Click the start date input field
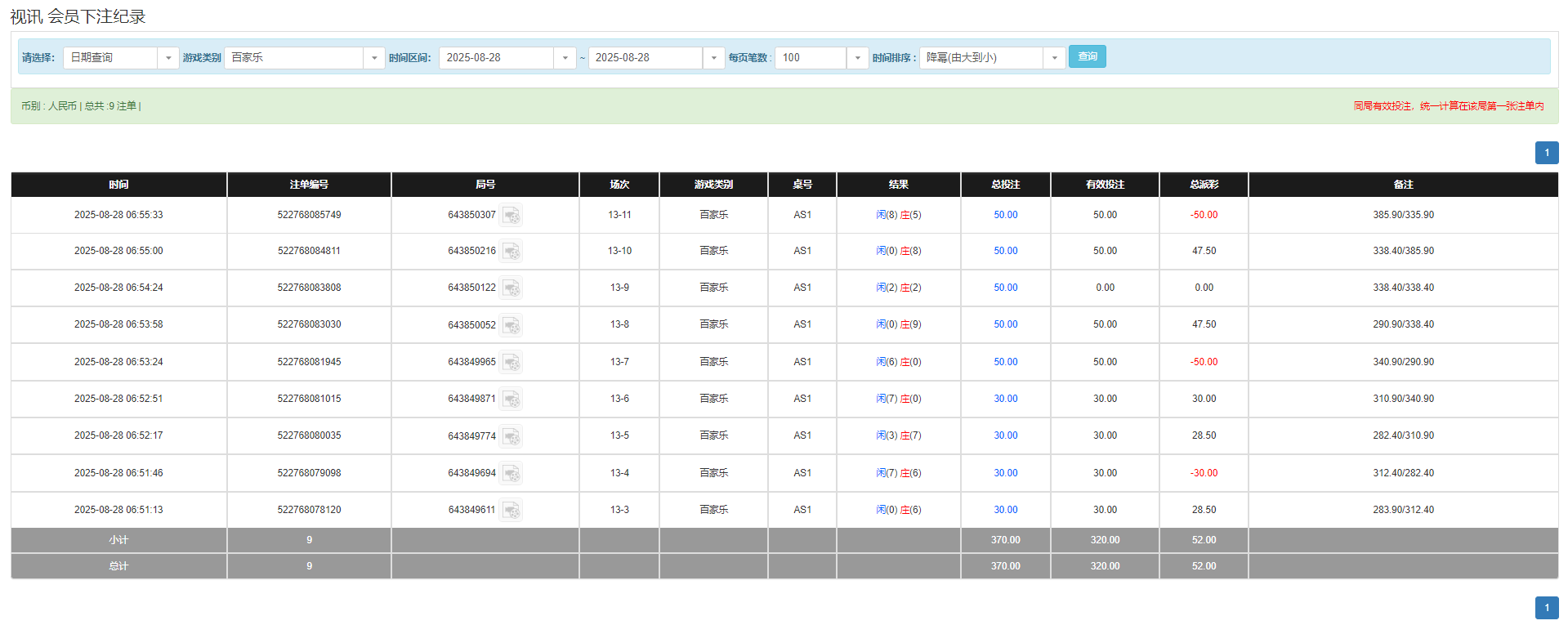The width and height of the screenshot is (1568, 634). 497,58
